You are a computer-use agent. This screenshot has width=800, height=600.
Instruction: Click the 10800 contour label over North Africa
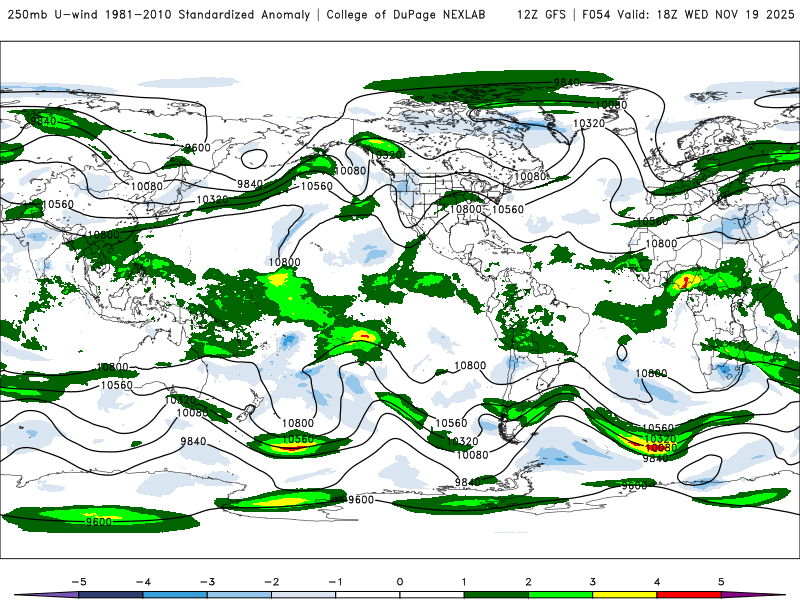coord(661,243)
